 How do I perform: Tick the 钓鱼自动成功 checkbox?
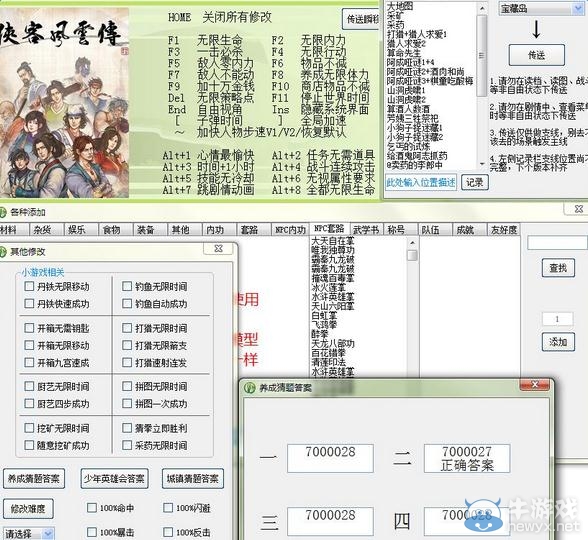(x=127, y=303)
